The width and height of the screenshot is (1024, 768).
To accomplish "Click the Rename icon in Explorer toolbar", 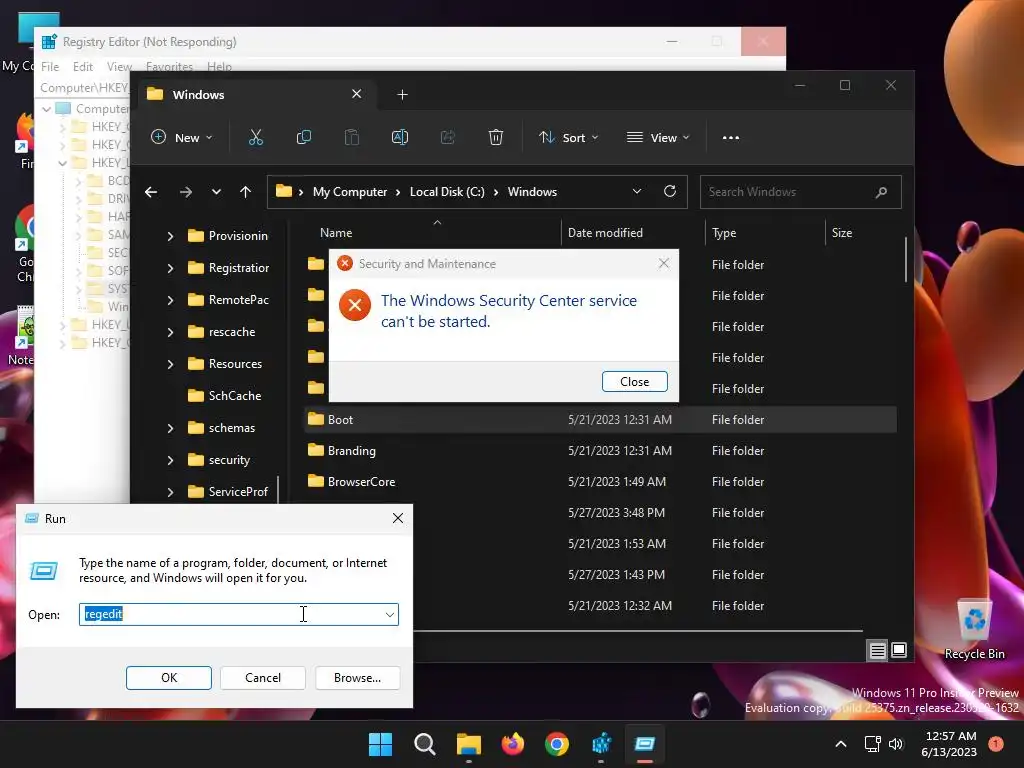I will pyautogui.click(x=400, y=137).
